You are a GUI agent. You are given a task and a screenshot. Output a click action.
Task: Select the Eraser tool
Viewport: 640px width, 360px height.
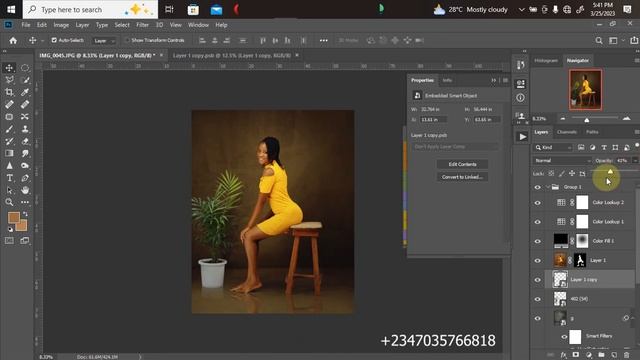tap(25, 141)
